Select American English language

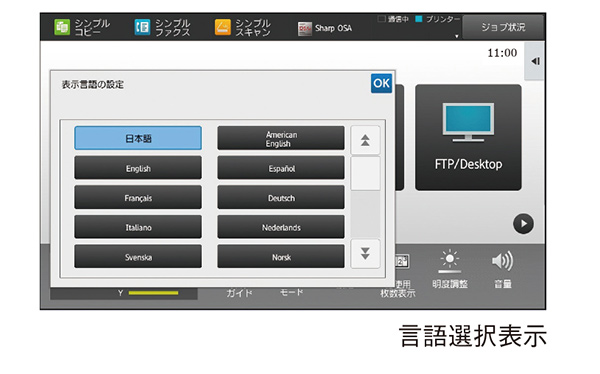click(281, 138)
